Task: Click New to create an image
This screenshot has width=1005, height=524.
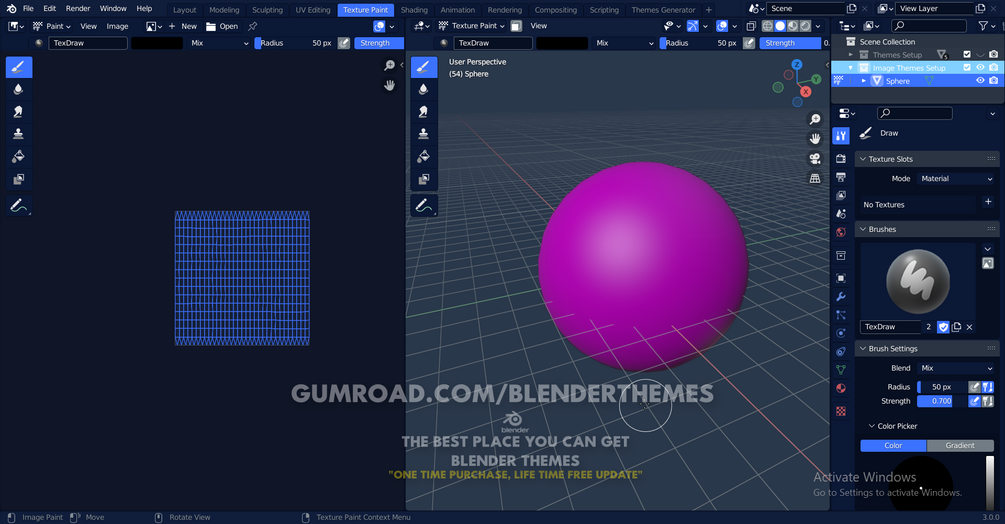Action: tap(183, 26)
